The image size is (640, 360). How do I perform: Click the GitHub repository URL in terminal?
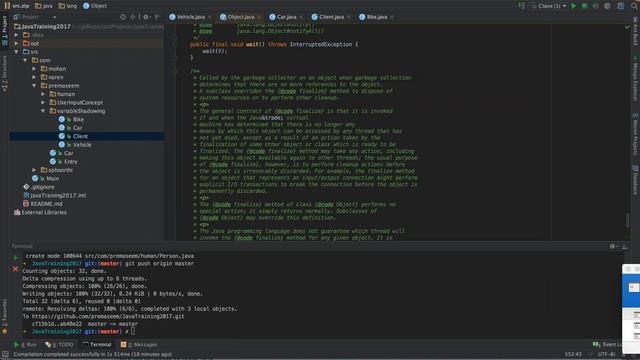click(108, 316)
